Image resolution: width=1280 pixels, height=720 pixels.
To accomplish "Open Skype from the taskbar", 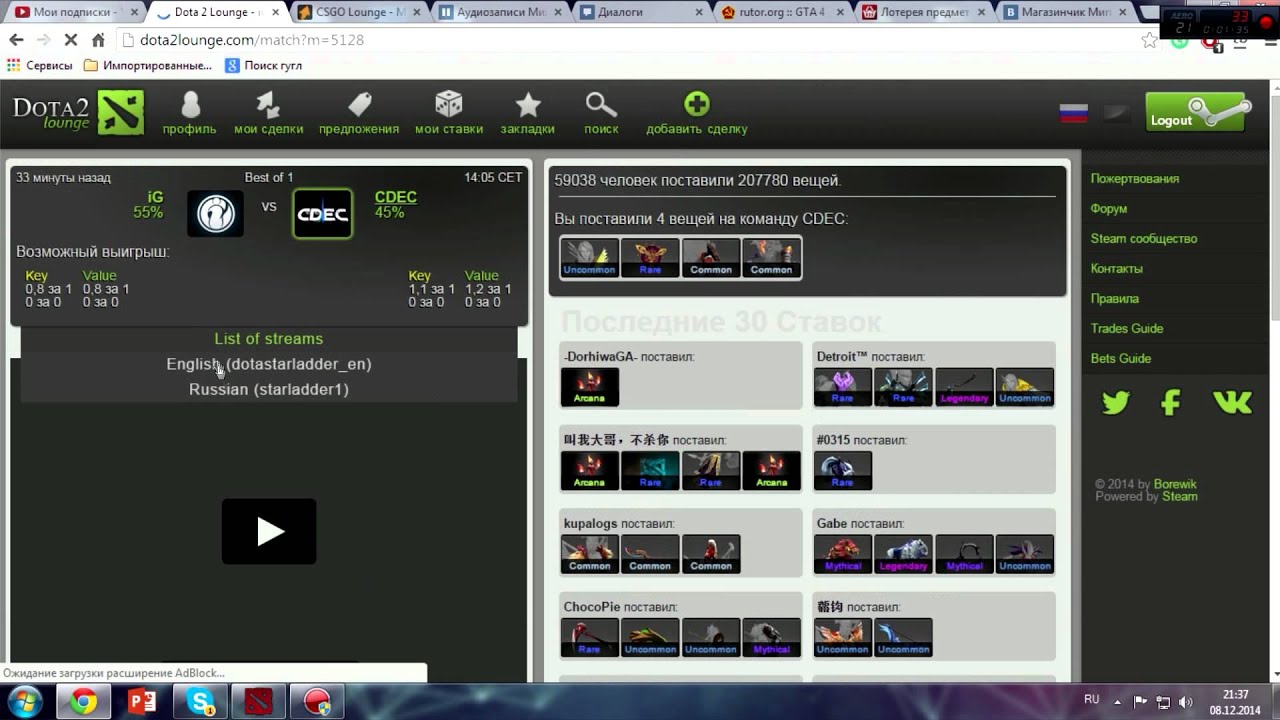I will click(x=201, y=702).
